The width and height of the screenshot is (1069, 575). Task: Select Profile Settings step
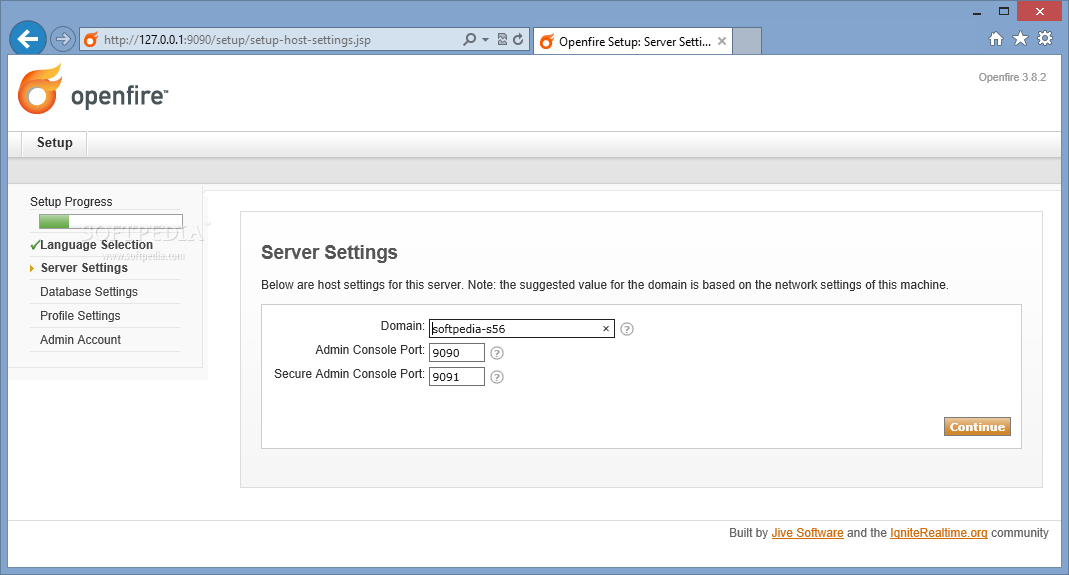point(80,316)
